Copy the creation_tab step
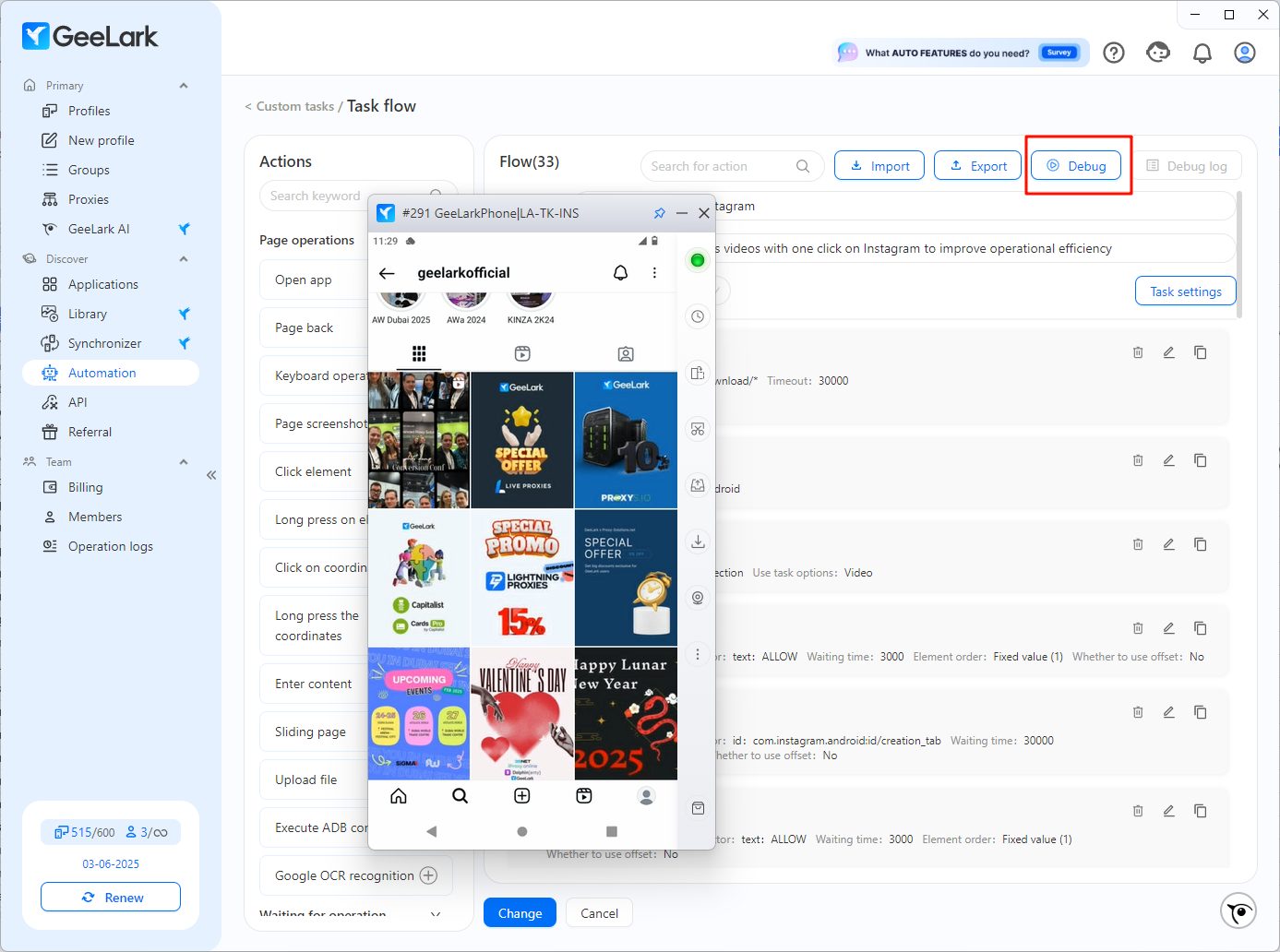The height and width of the screenshot is (952, 1280). coord(1200,712)
